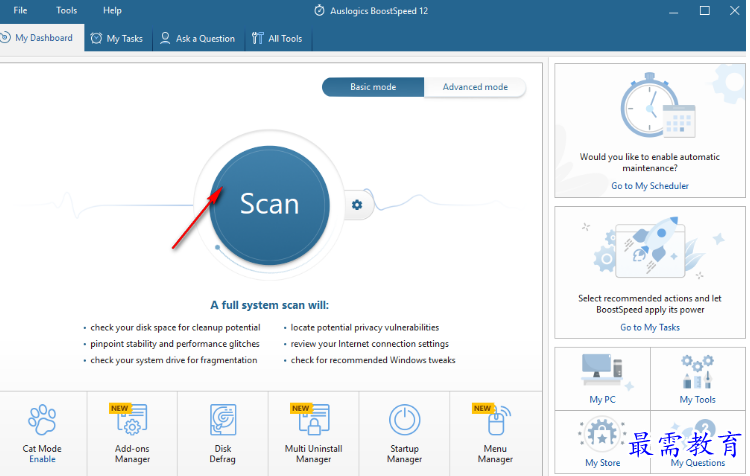Switch to Basic mode
The width and height of the screenshot is (750, 476).
[x=373, y=87]
